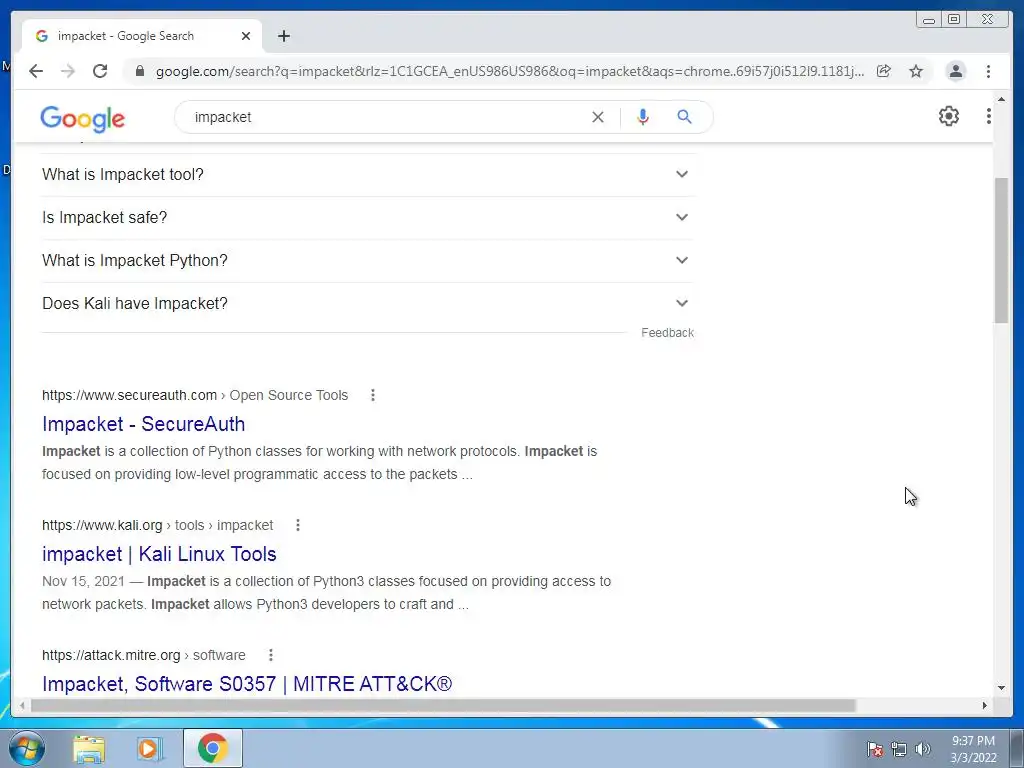
Task: Go to Google home via the logo
Action: coord(82,118)
